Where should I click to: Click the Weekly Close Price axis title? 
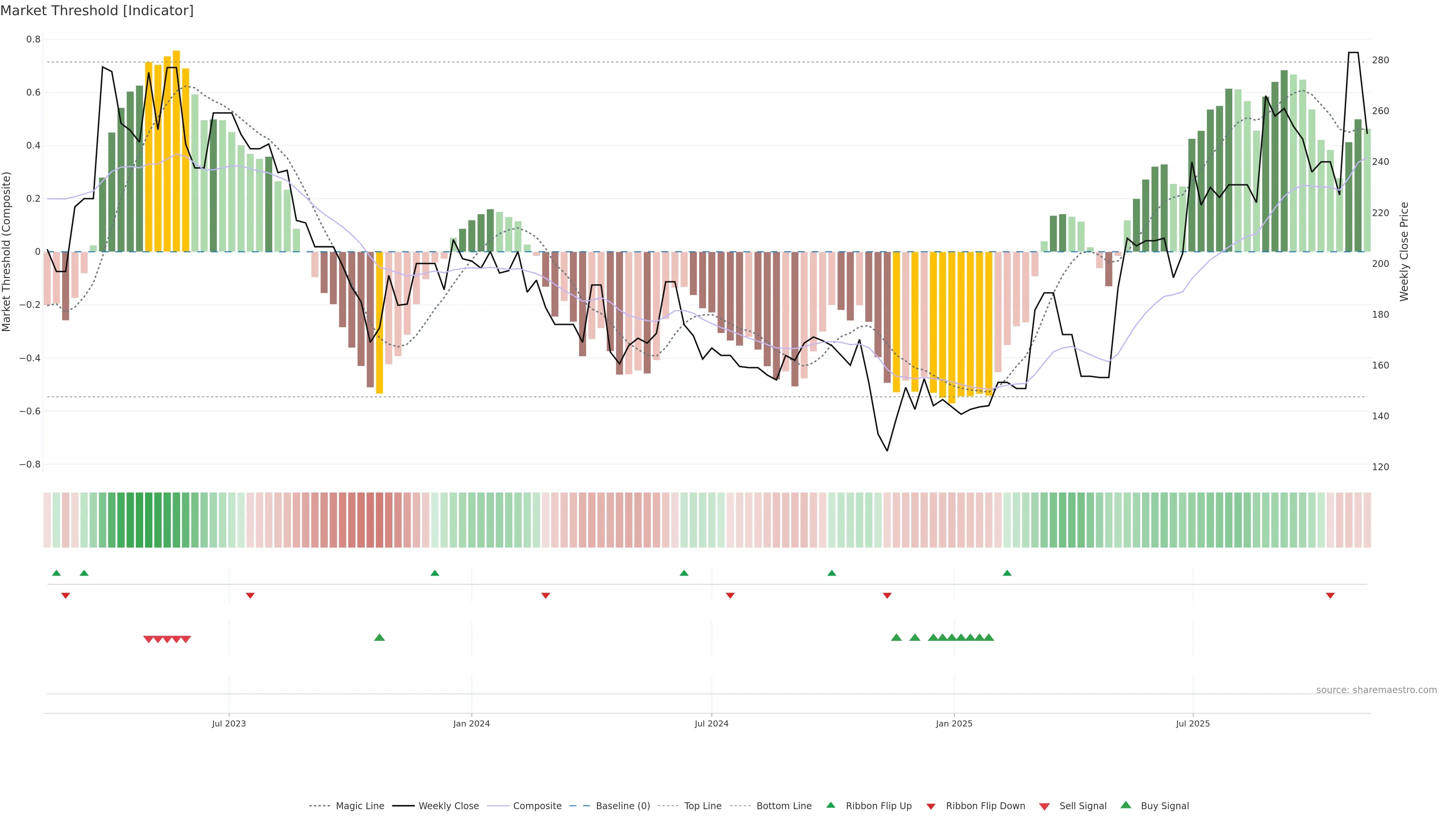pos(1404,251)
